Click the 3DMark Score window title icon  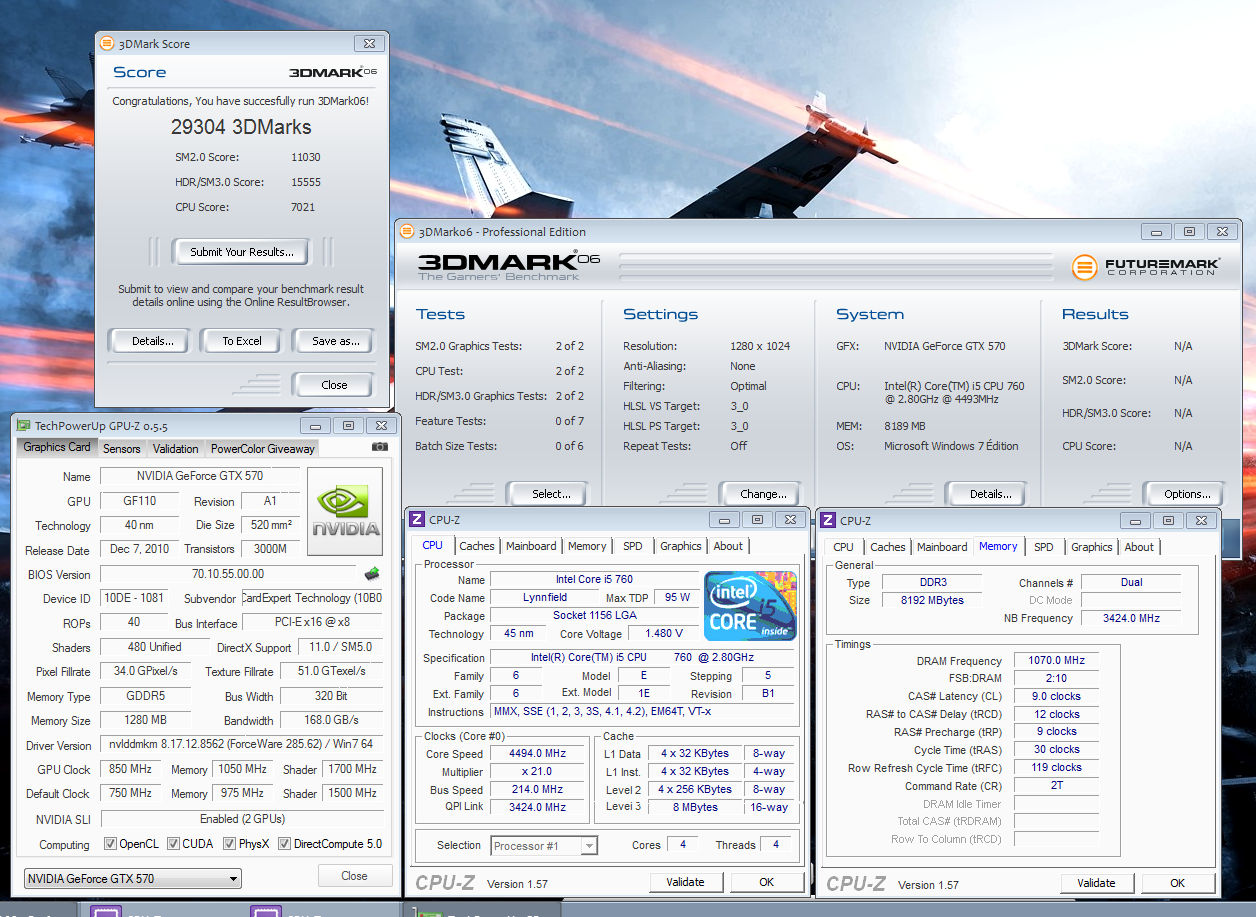[x=107, y=44]
